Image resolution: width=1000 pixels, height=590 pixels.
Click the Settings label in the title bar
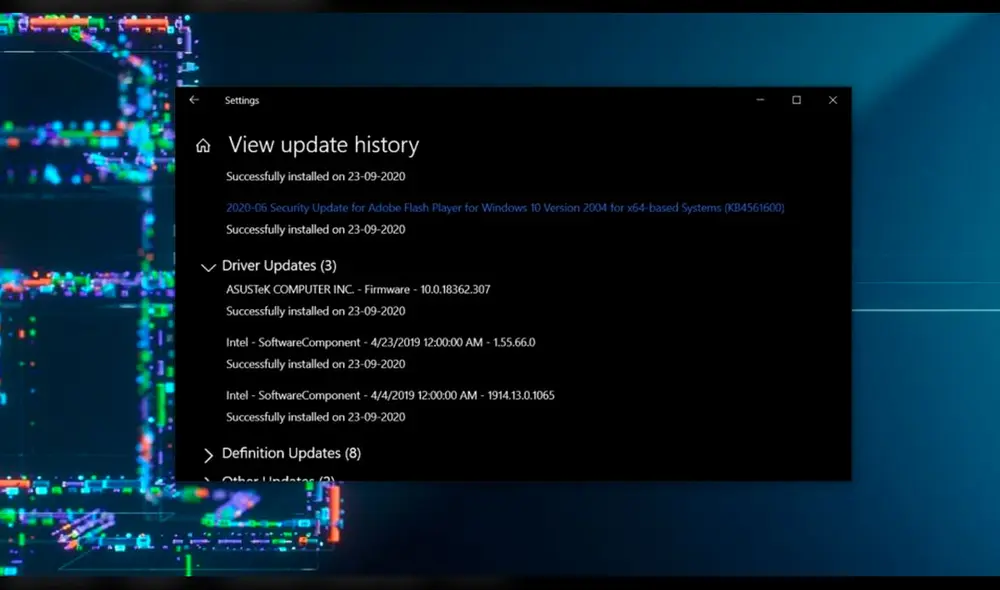pos(243,100)
